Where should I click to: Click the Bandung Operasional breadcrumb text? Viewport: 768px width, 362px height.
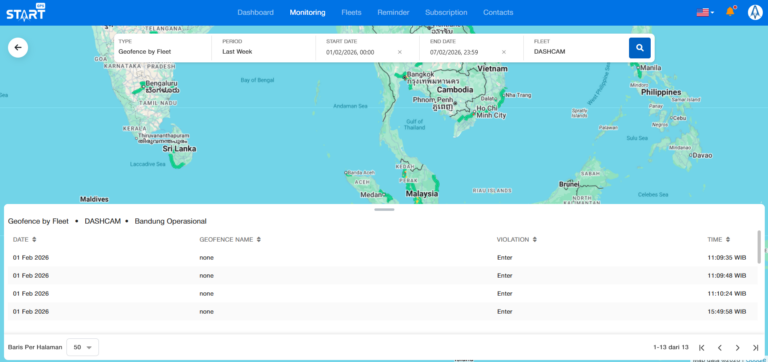coord(170,221)
